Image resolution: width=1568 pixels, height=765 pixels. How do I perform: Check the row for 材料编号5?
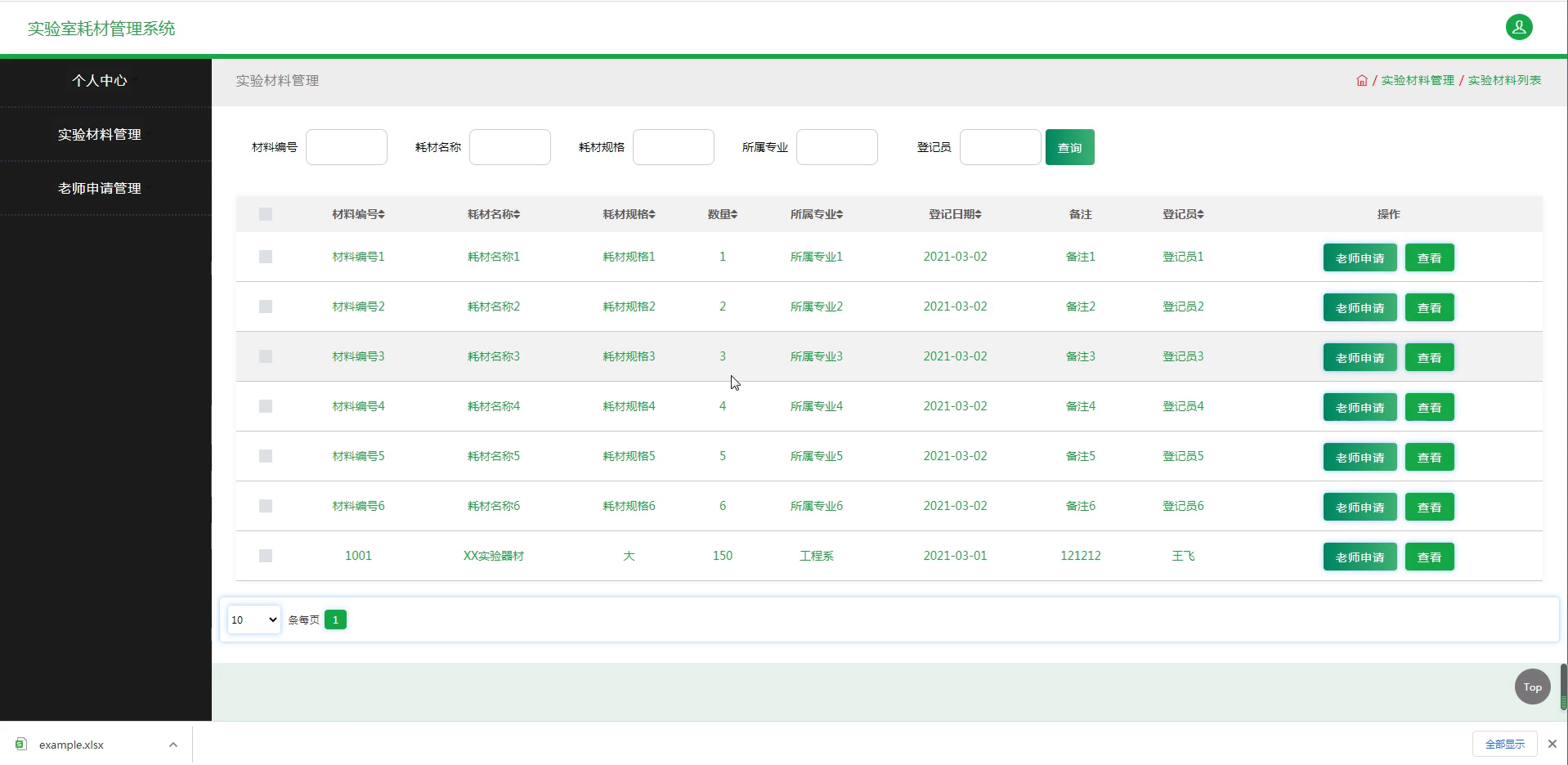[266, 456]
